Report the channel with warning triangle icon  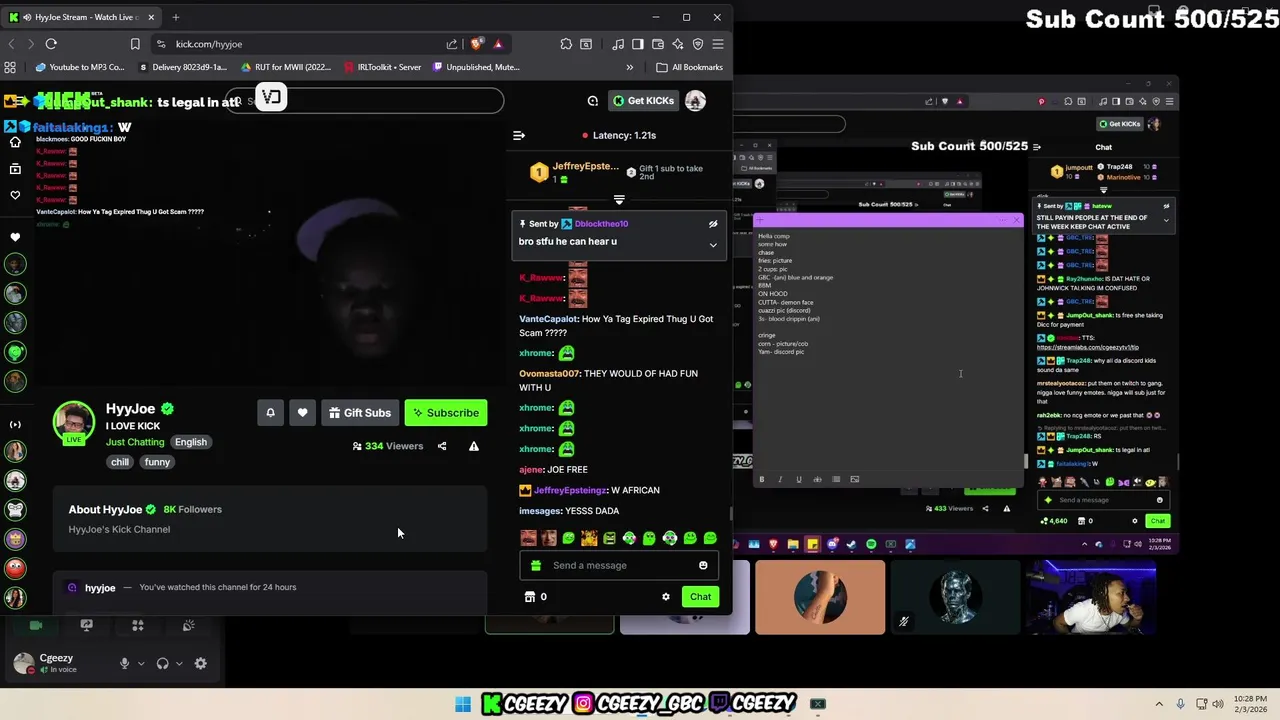coord(474,446)
